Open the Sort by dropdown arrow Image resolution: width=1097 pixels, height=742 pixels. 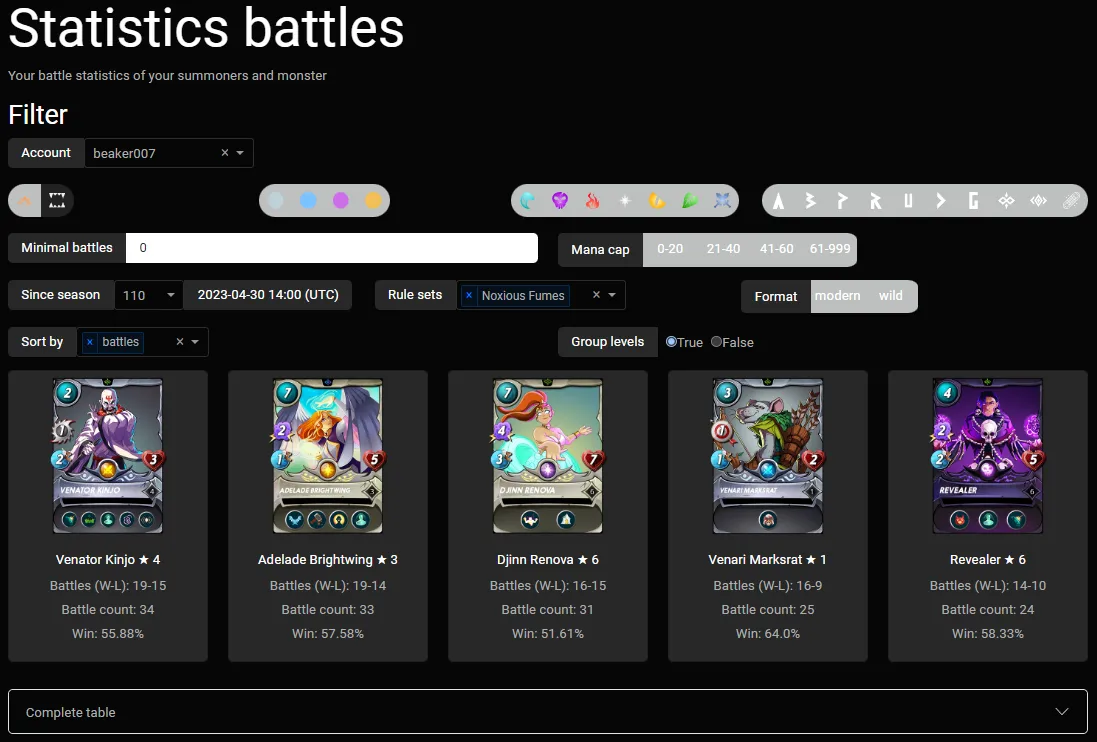[195, 342]
